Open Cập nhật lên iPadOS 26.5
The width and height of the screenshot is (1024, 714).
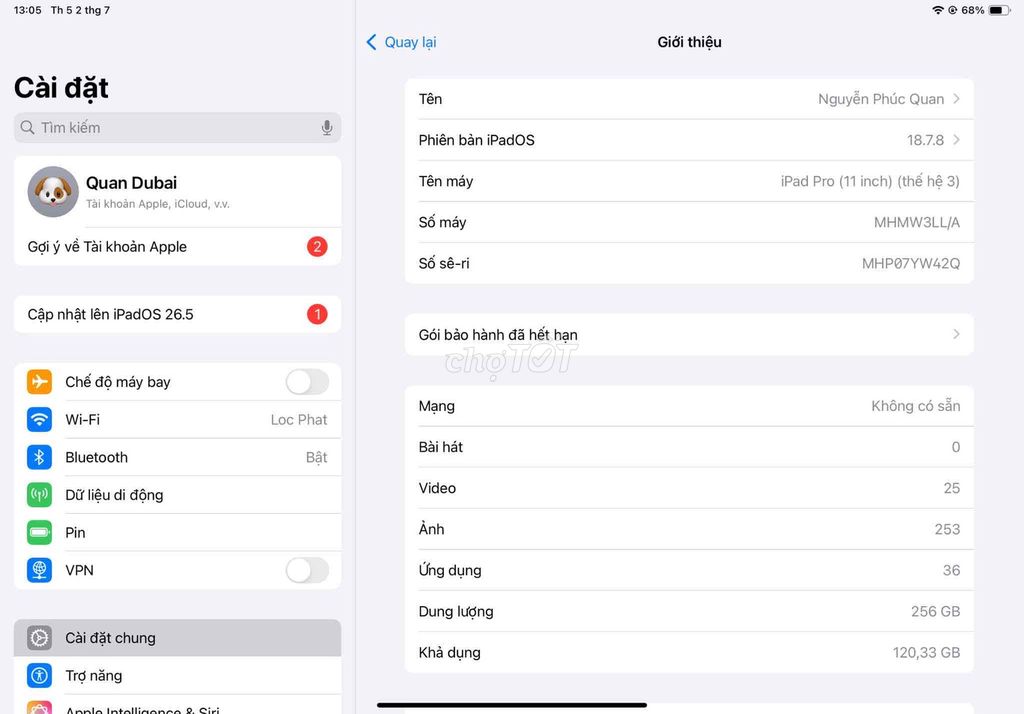177,314
